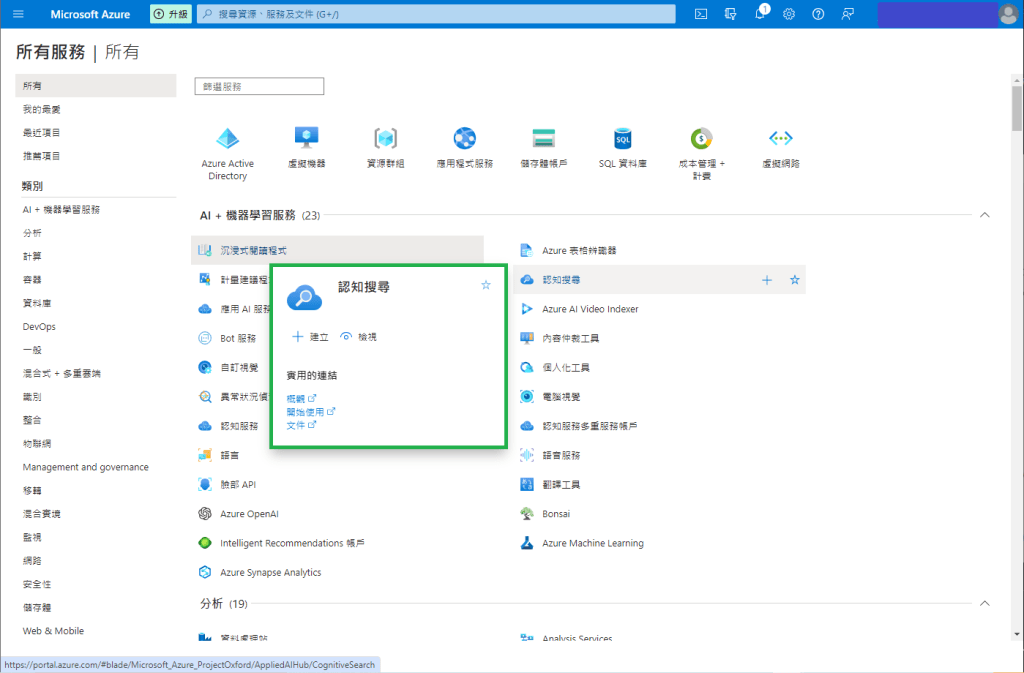Click the help question mark icon
Screen dimensions: 1024x673
tap(818, 14)
